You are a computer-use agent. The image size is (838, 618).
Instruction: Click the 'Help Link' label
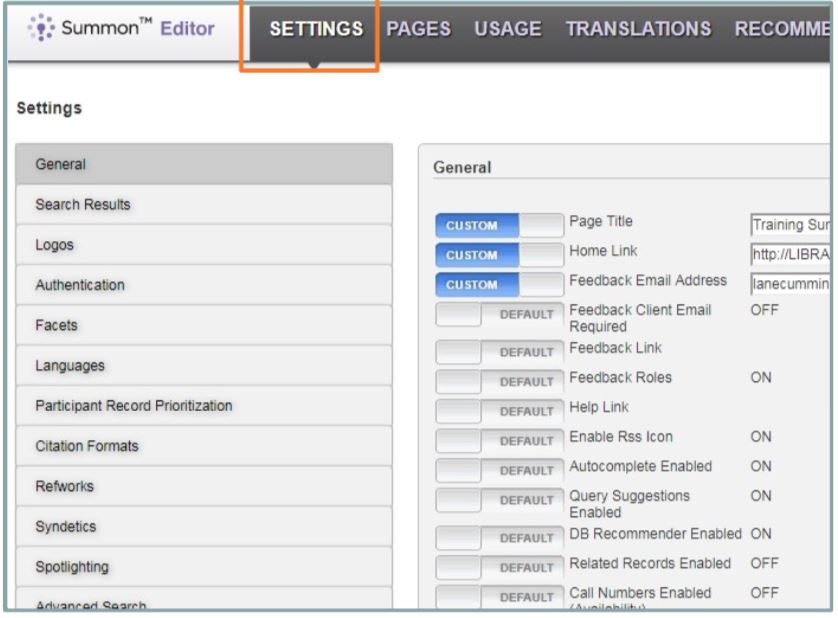pyautogui.click(x=599, y=407)
